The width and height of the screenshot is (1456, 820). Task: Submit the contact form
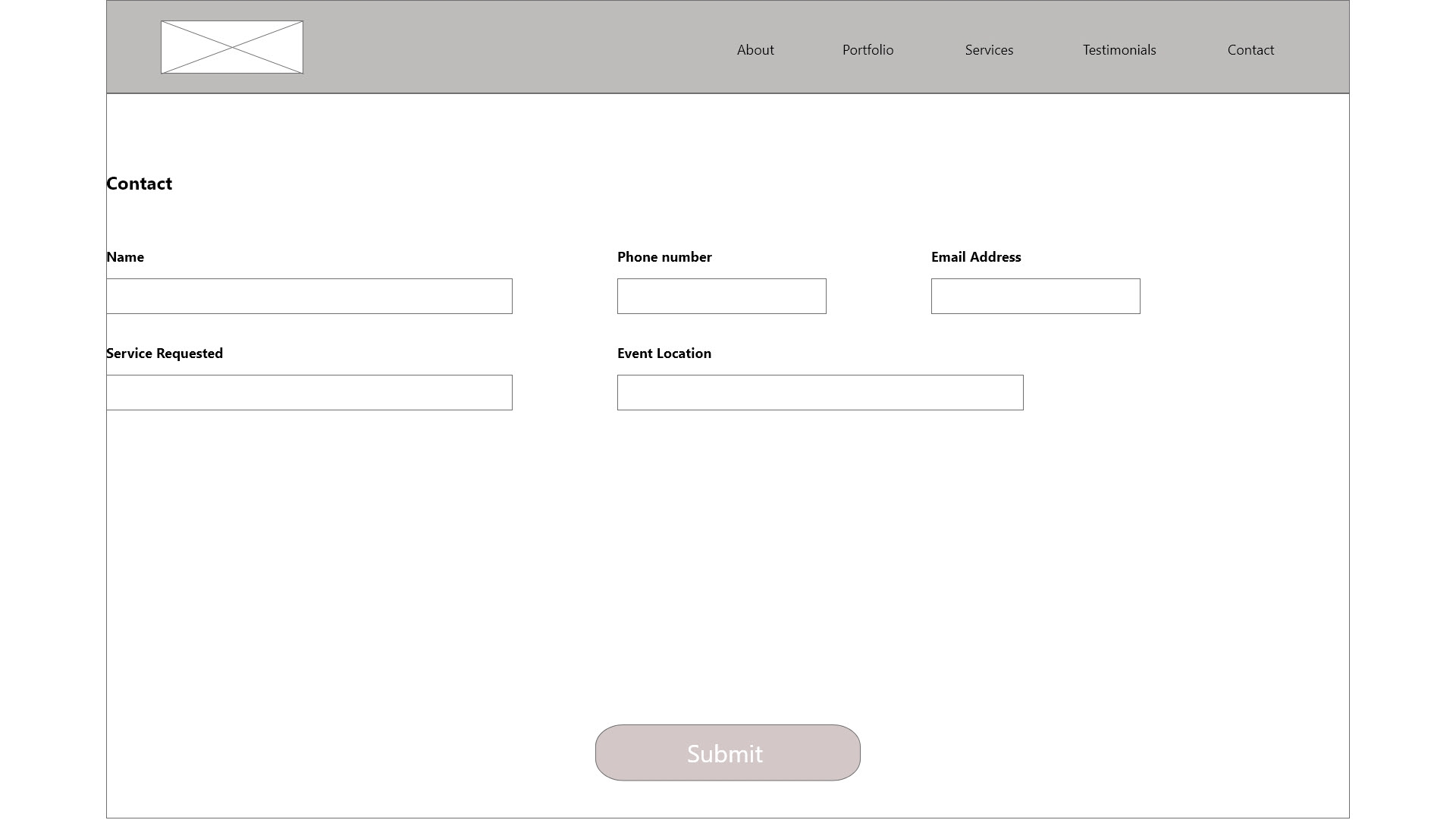pos(728,752)
